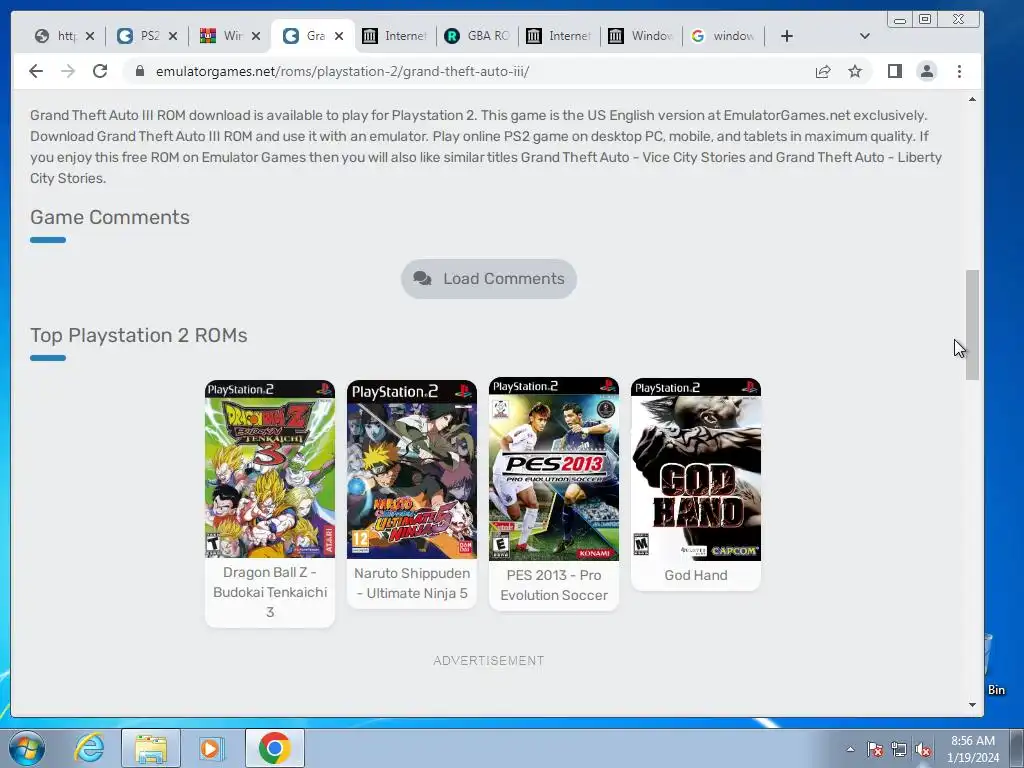This screenshot has height=768, width=1024.
Task: Open the Chrome three-dot menu
Action: [959, 71]
